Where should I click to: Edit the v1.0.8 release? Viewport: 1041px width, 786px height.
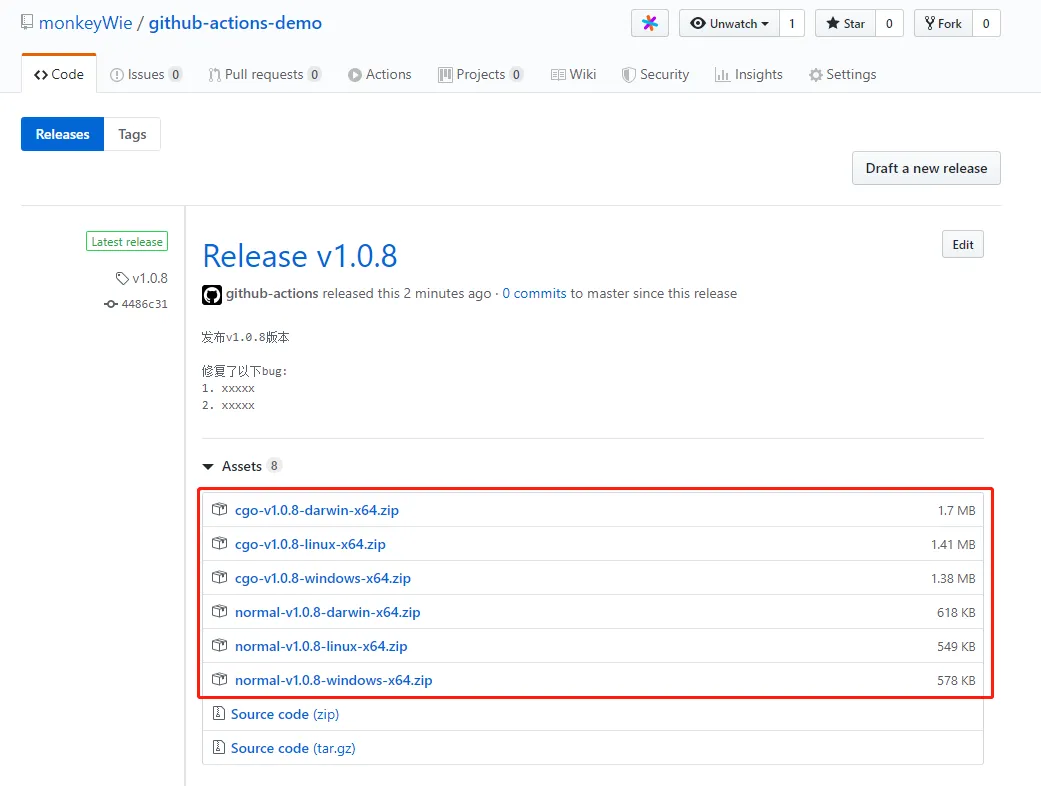[962, 245]
